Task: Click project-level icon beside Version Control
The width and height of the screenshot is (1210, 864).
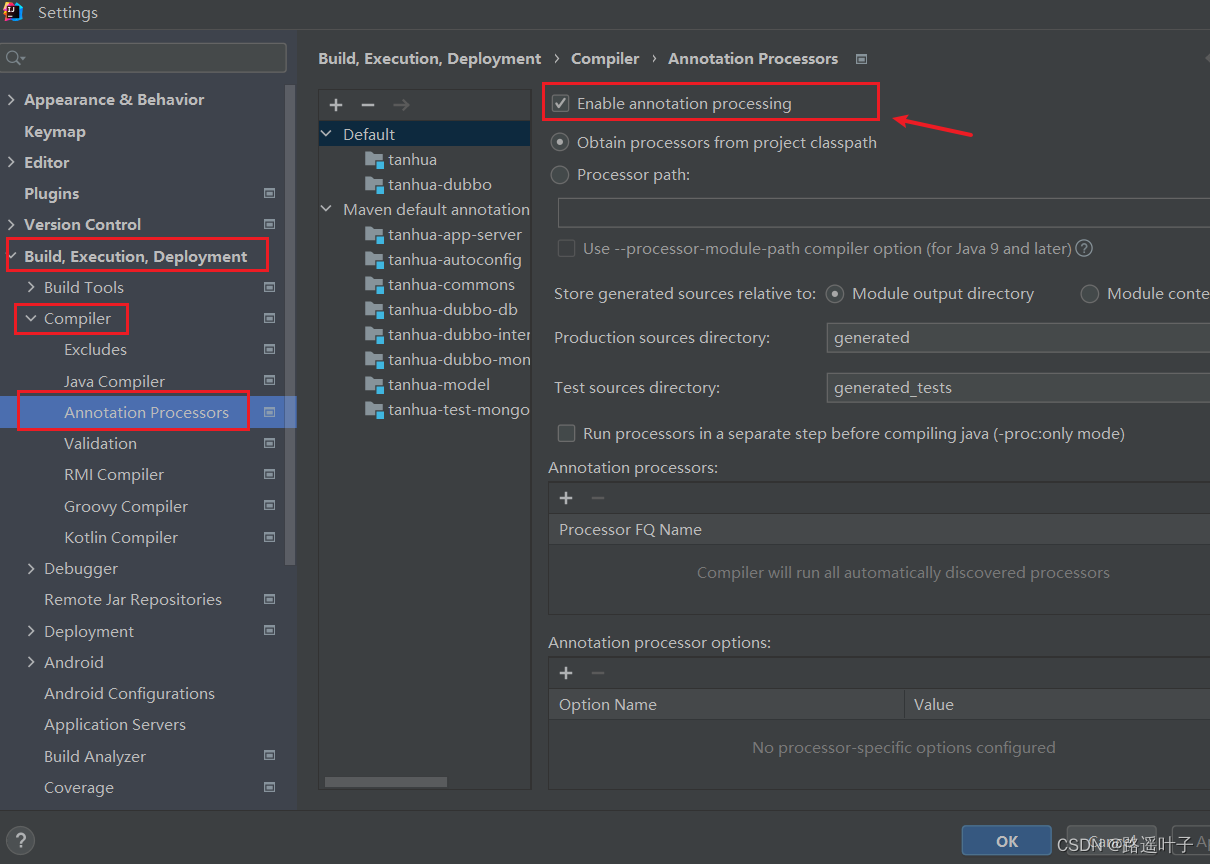Action: tap(269, 224)
